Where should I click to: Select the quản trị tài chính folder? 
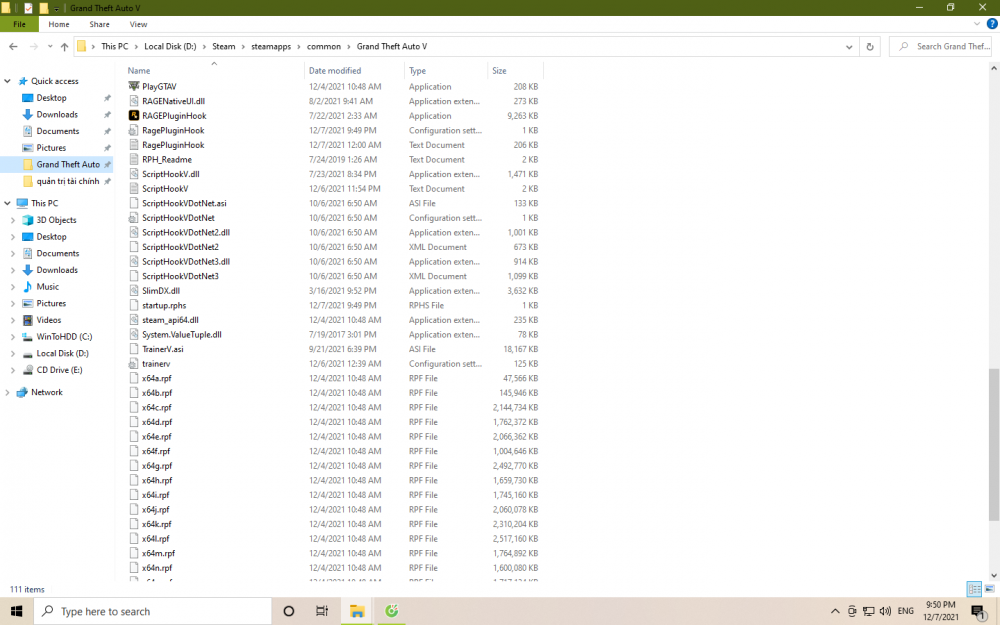pyautogui.click(x=68, y=180)
